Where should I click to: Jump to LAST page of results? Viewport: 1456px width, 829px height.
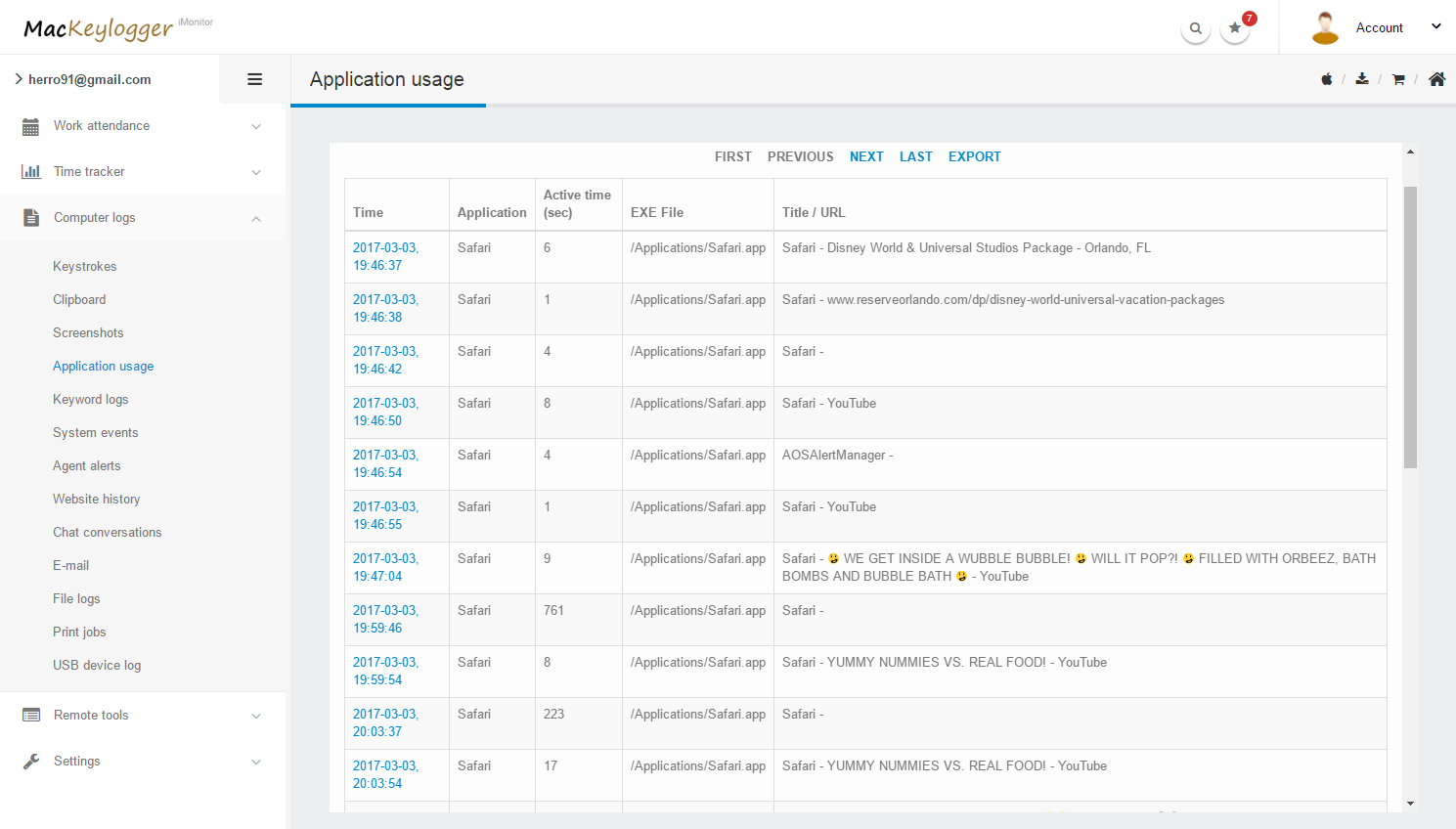click(915, 156)
